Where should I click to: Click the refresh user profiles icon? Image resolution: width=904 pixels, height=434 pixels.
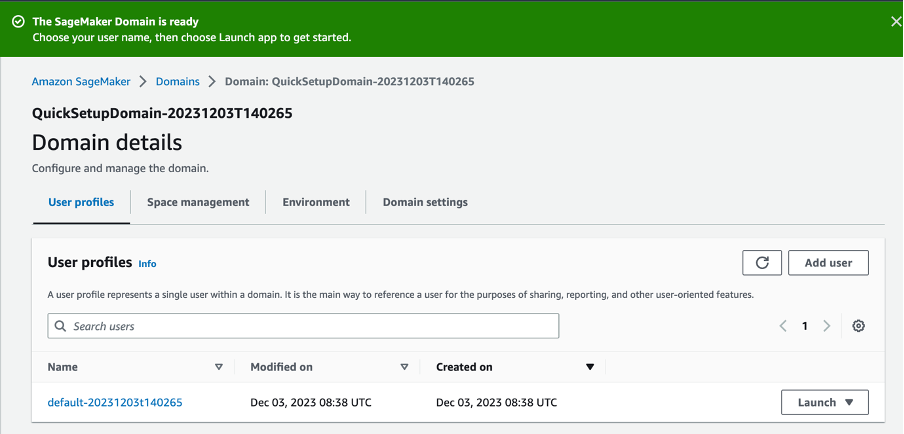pos(762,263)
